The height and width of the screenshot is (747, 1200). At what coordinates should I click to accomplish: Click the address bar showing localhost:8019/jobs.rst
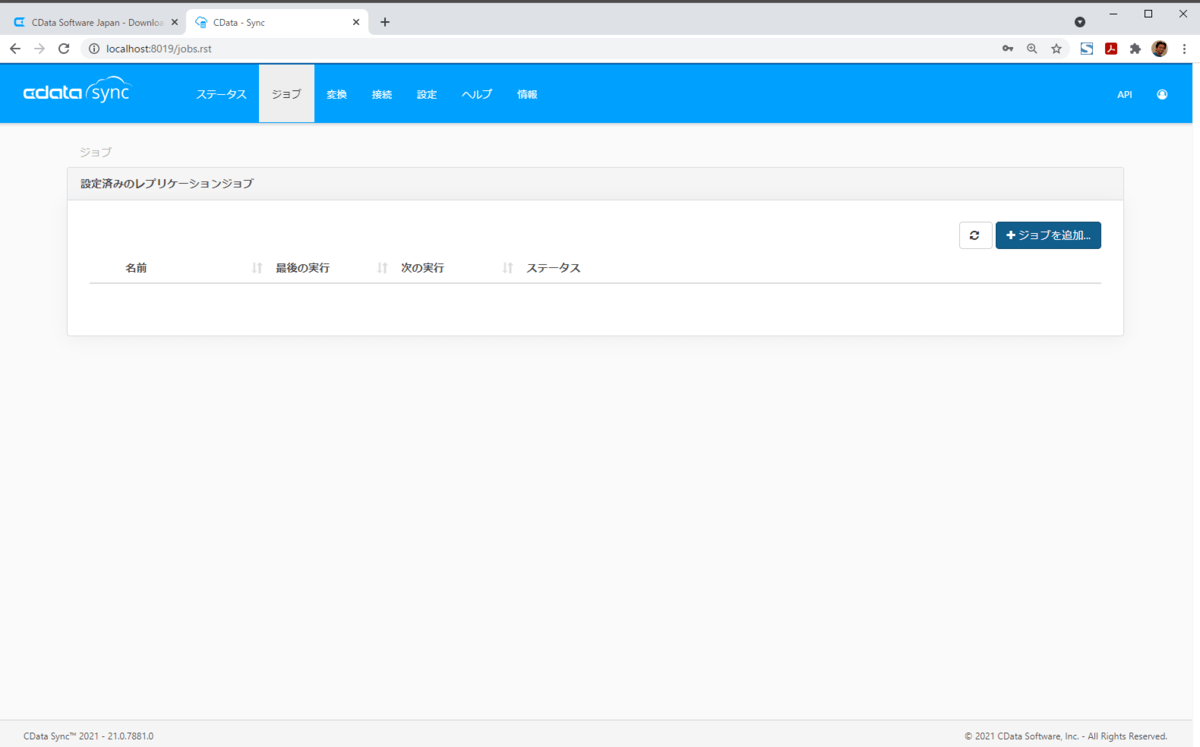pyautogui.click(x=540, y=48)
